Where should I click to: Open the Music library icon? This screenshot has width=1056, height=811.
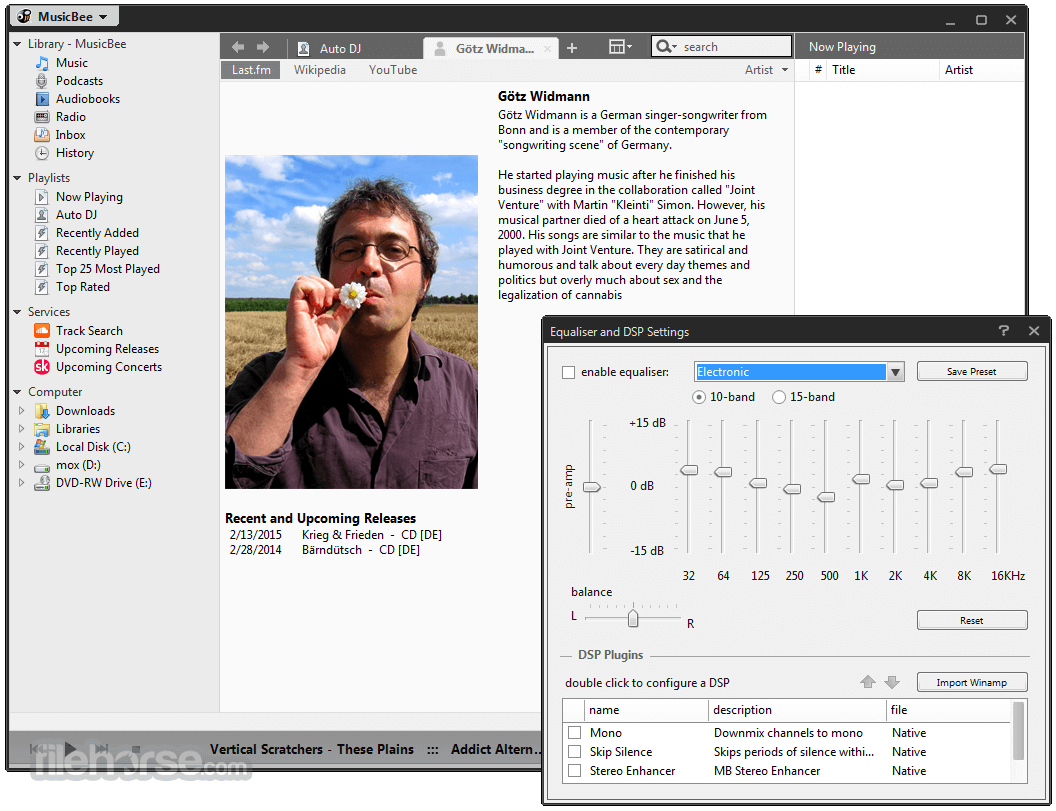point(42,63)
